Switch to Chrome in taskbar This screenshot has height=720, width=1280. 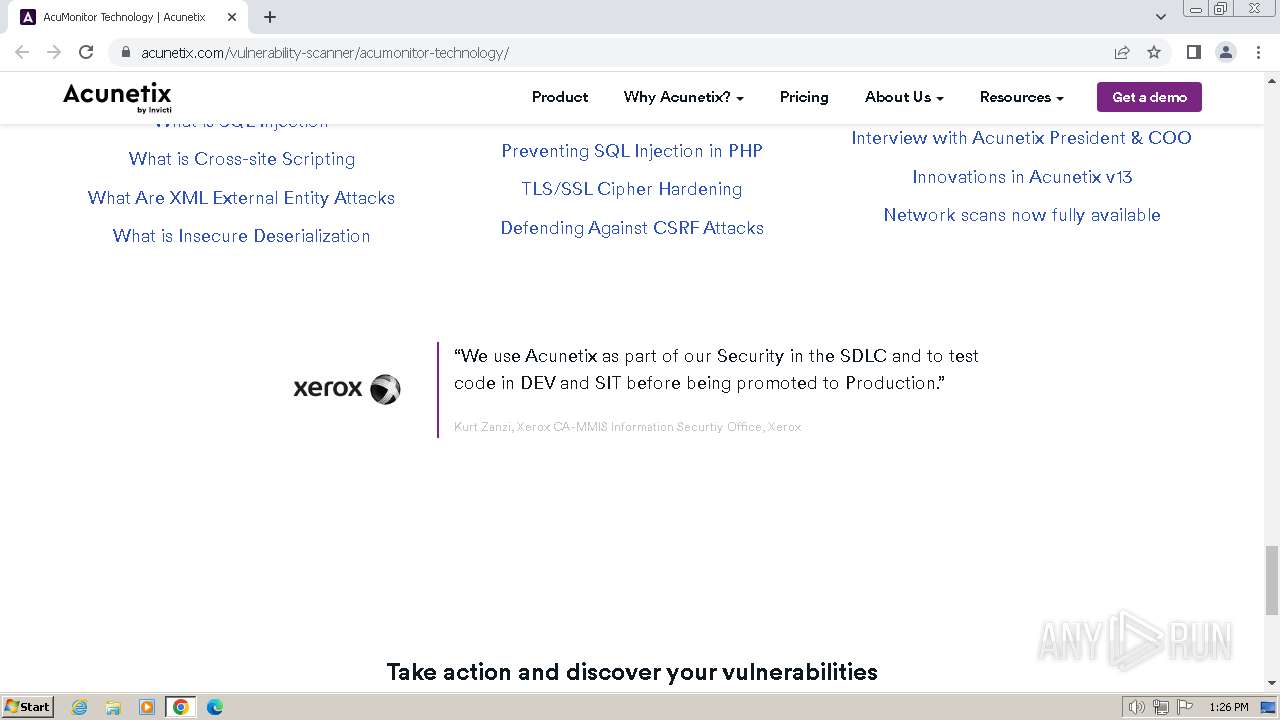coord(181,707)
